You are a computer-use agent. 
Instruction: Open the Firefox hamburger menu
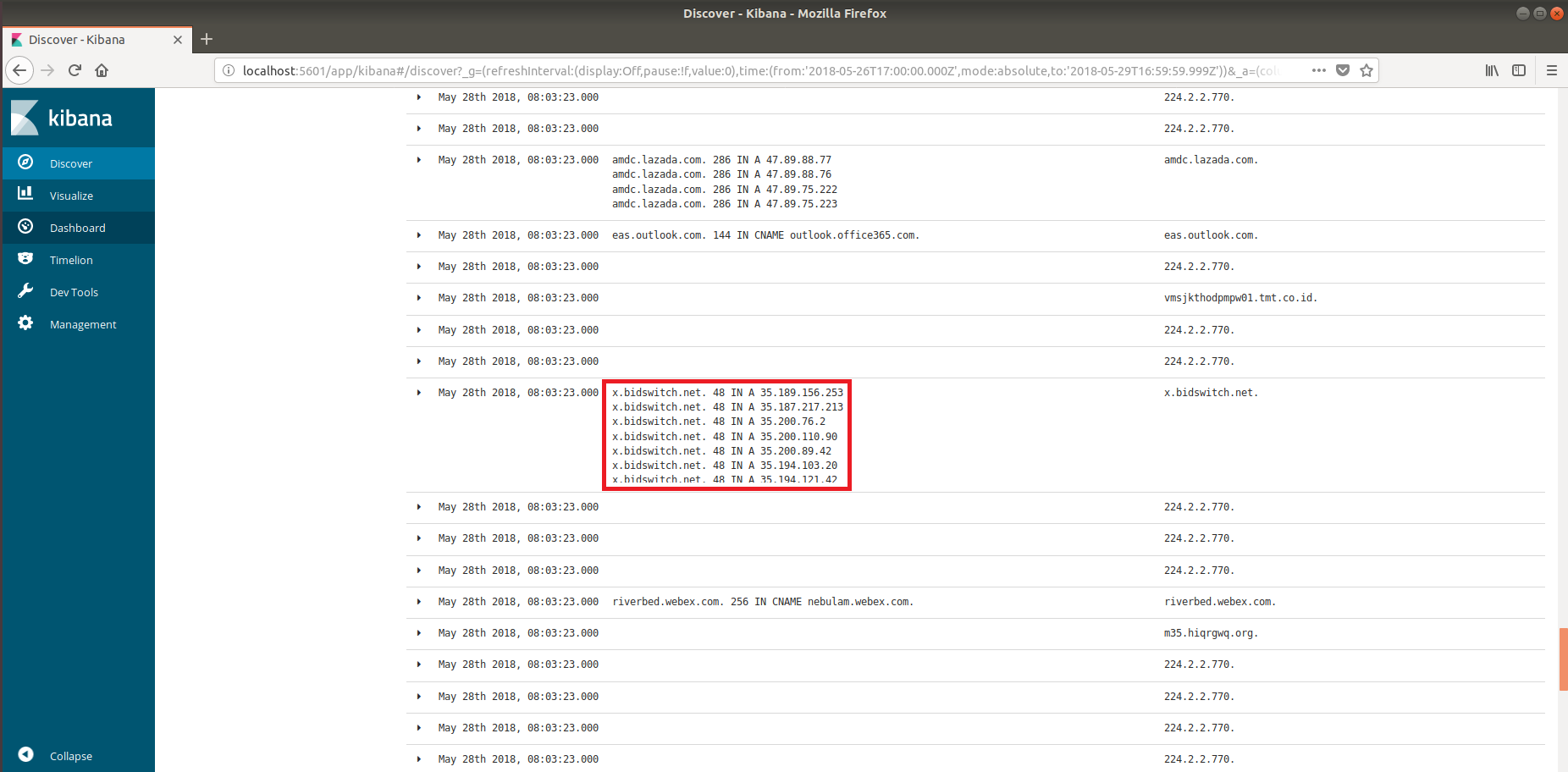(x=1551, y=70)
